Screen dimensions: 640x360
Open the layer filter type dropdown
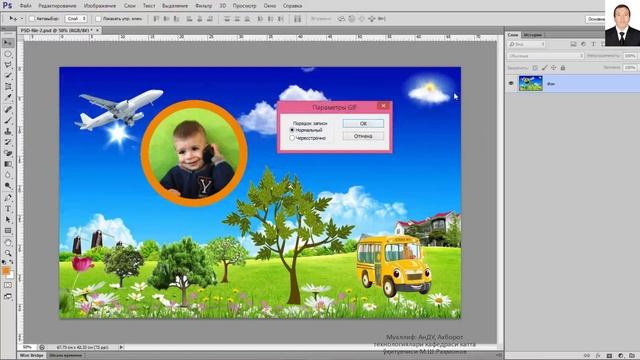[527, 44]
